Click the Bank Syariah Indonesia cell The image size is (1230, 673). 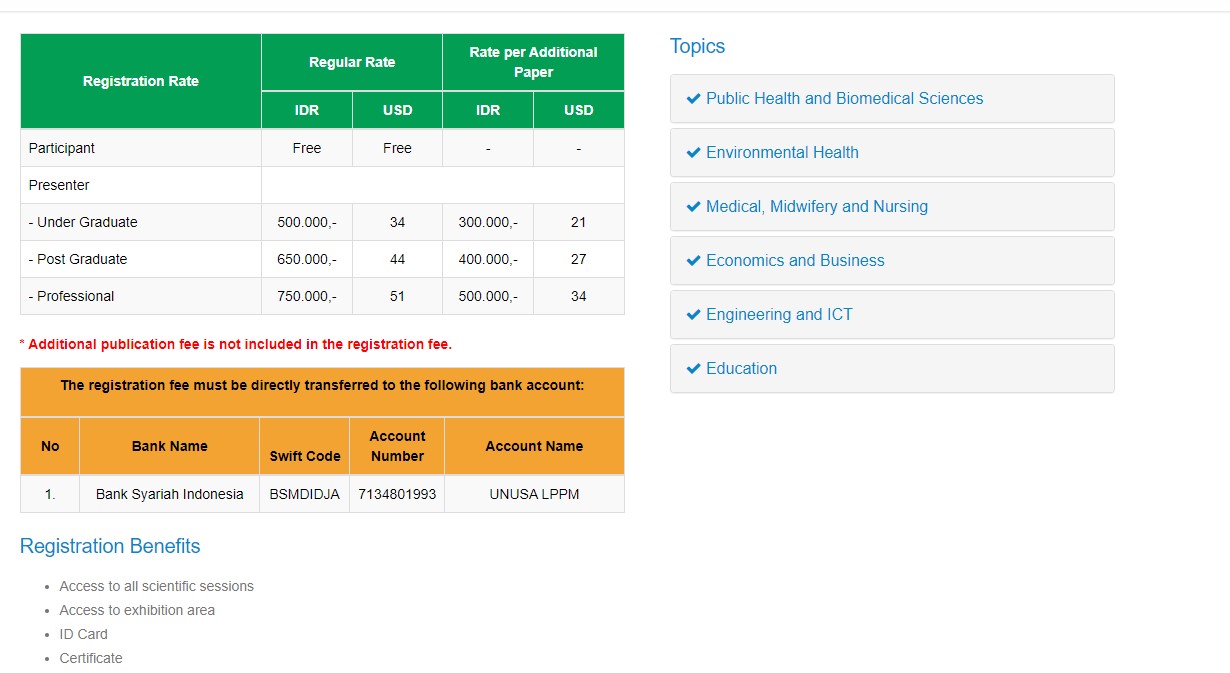tap(169, 494)
